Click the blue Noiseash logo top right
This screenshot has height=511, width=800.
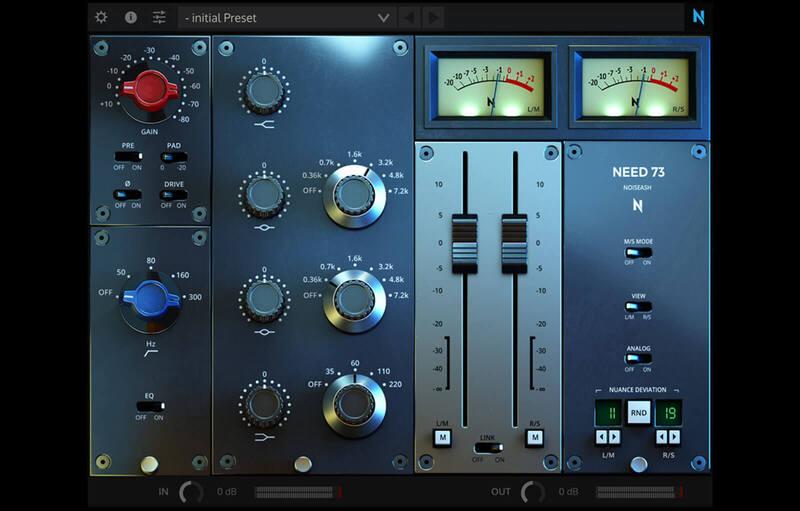click(x=699, y=17)
